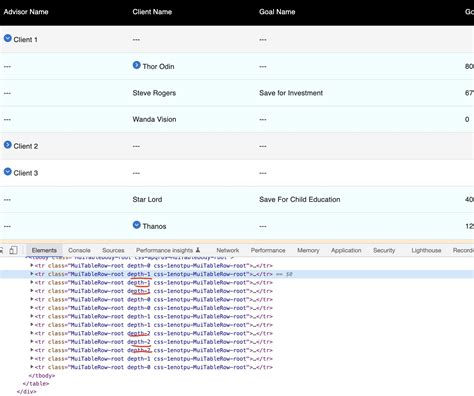Expand the highlighted depth-1 tr element
Viewport: 474px width, 396px height.
pos(32,274)
